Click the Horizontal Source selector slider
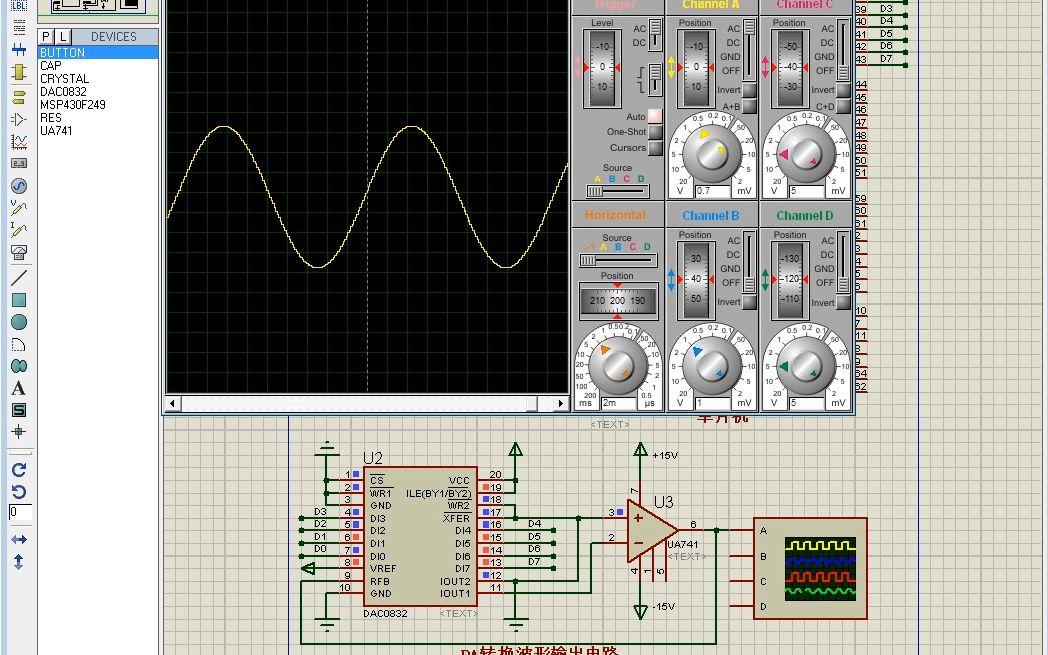1048x655 pixels. pos(618,260)
